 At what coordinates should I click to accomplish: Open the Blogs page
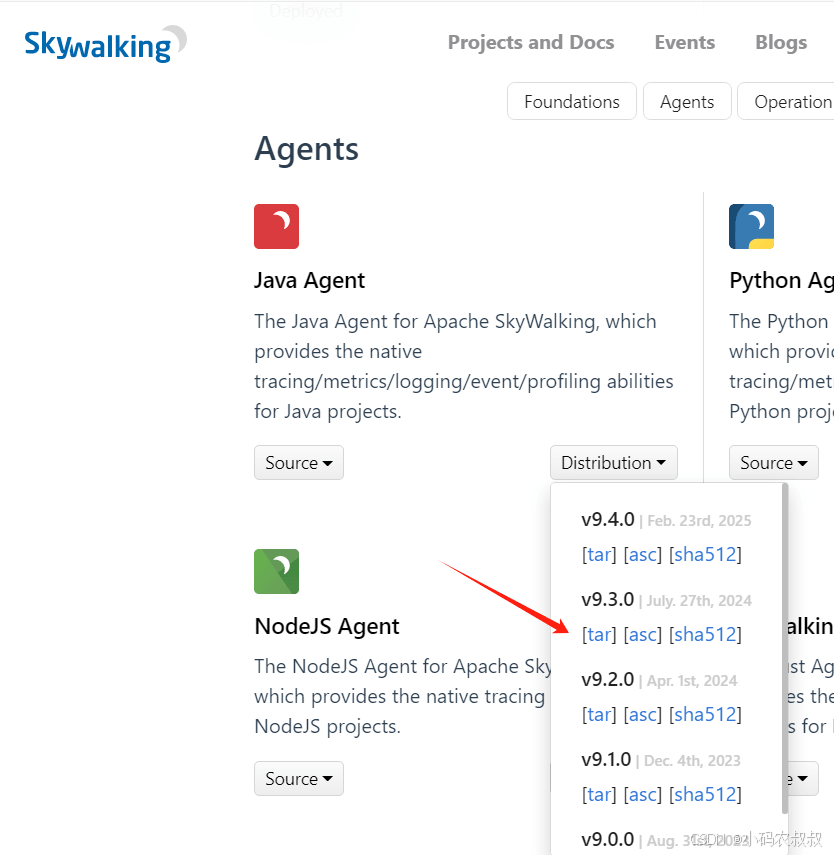coord(781,43)
